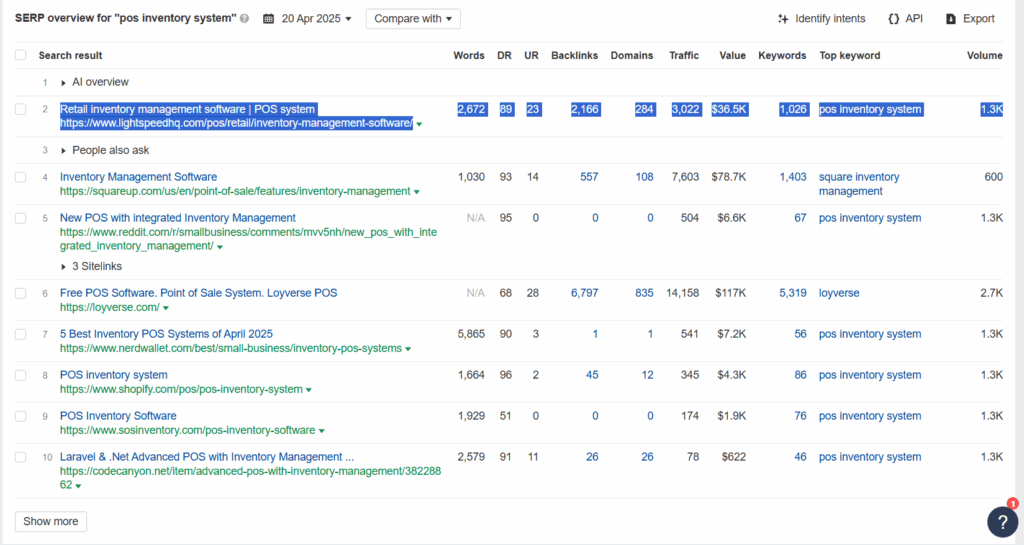Toggle the select-all checkbox in the header row
Viewport: 1024px width, 545px height.
pos(21,55)
